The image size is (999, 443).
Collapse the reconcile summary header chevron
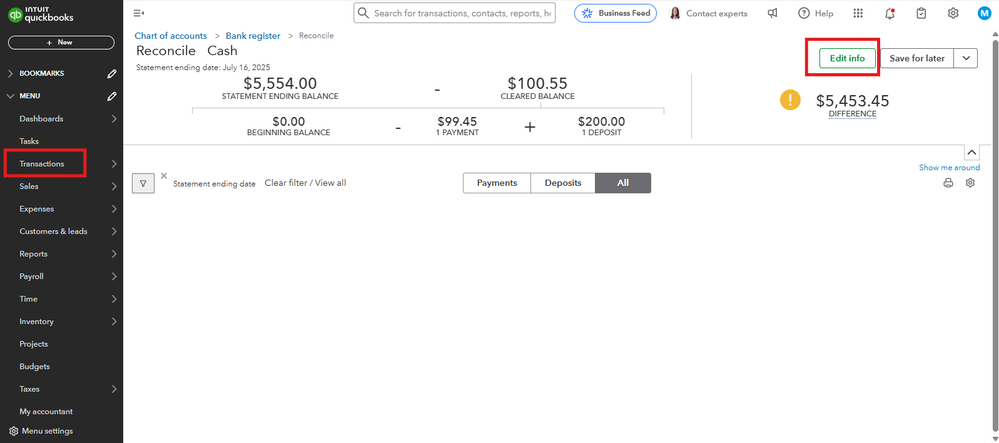click(970, 152)
